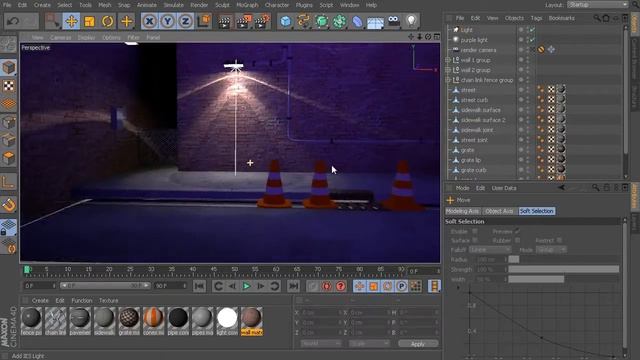Open the timeline filmstrip icon
Viewport: 640px width, 360px height.
pyautogui.click(x=434, y=286)
